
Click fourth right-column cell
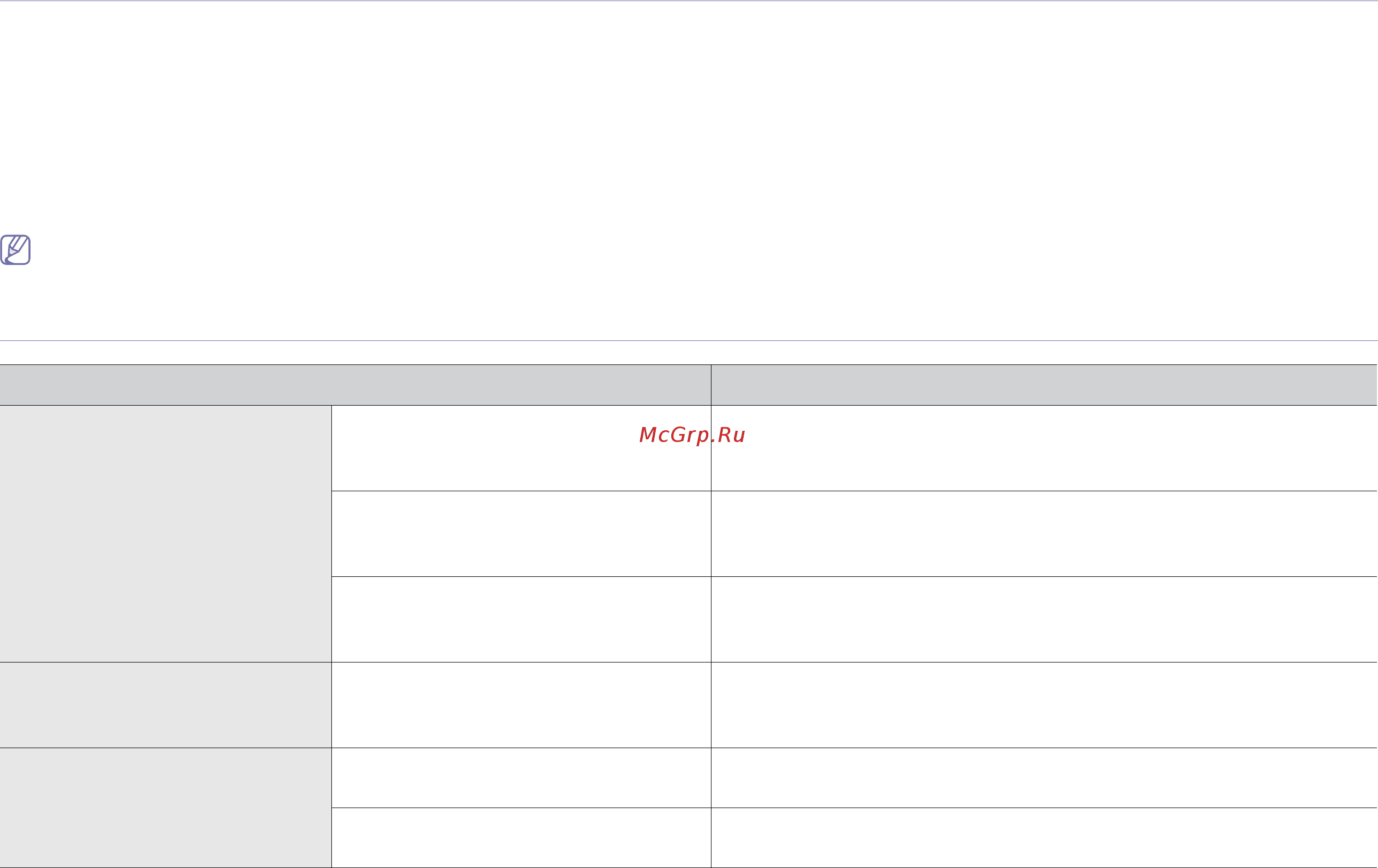(x=1044, y=705)
